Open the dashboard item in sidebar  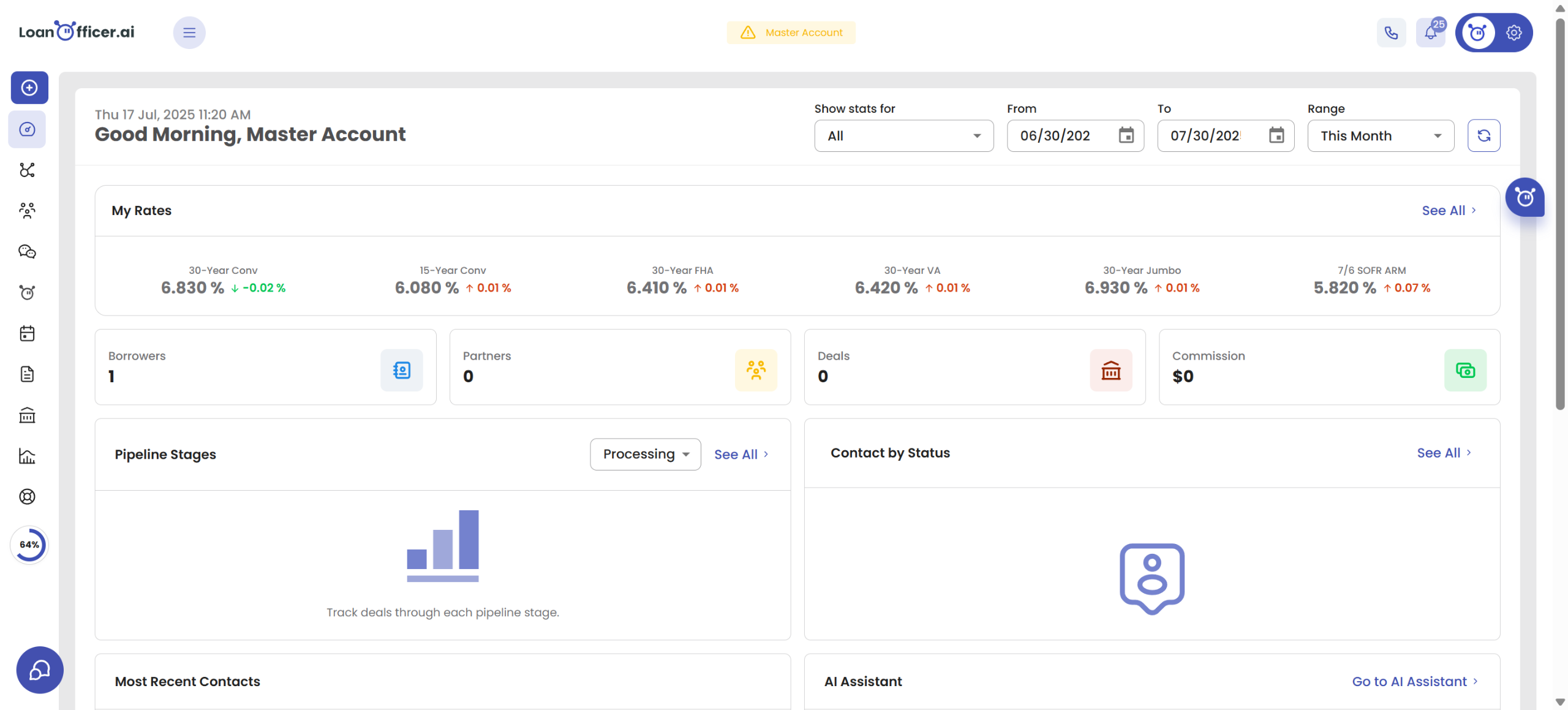[x=27, y=129]
